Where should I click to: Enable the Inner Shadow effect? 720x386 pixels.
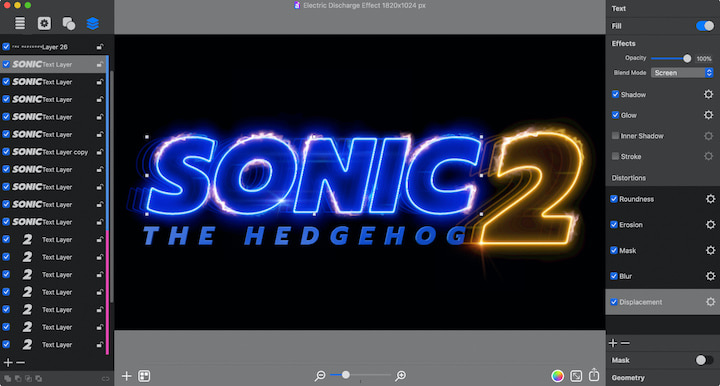click(x=615, y=135)
